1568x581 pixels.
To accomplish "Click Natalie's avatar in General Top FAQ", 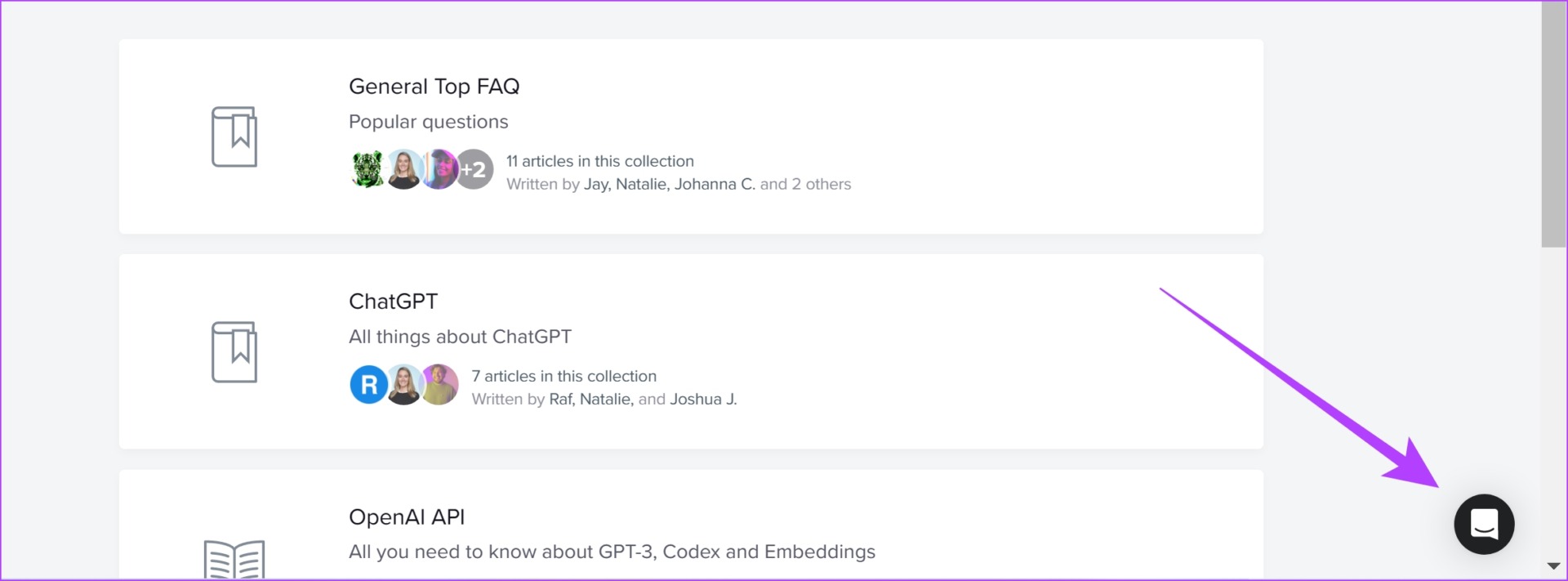I will [x=403, y=169].
